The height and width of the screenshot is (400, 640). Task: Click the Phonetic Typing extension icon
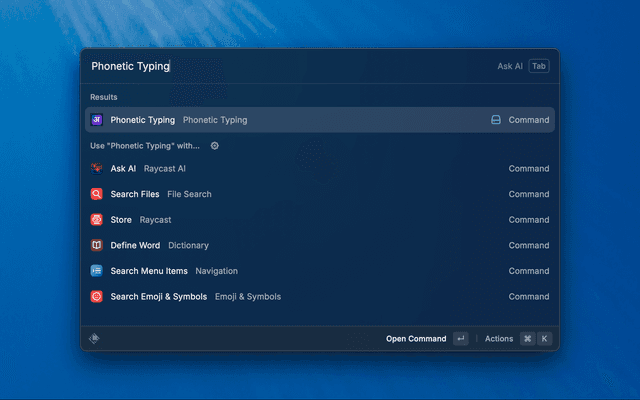pos(97,120)
